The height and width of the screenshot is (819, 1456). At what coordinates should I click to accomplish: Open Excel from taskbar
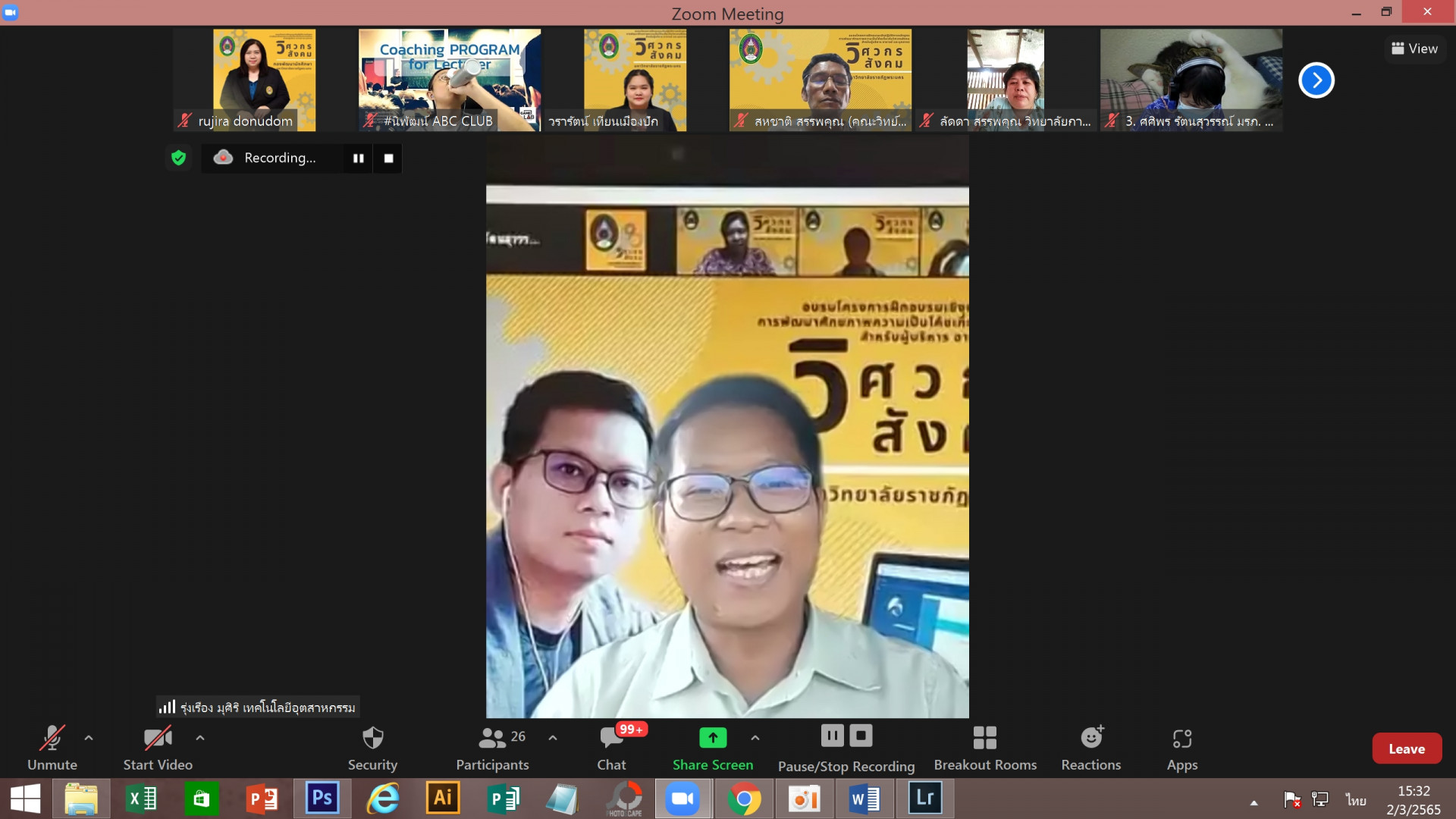click(x=141, y=799)
